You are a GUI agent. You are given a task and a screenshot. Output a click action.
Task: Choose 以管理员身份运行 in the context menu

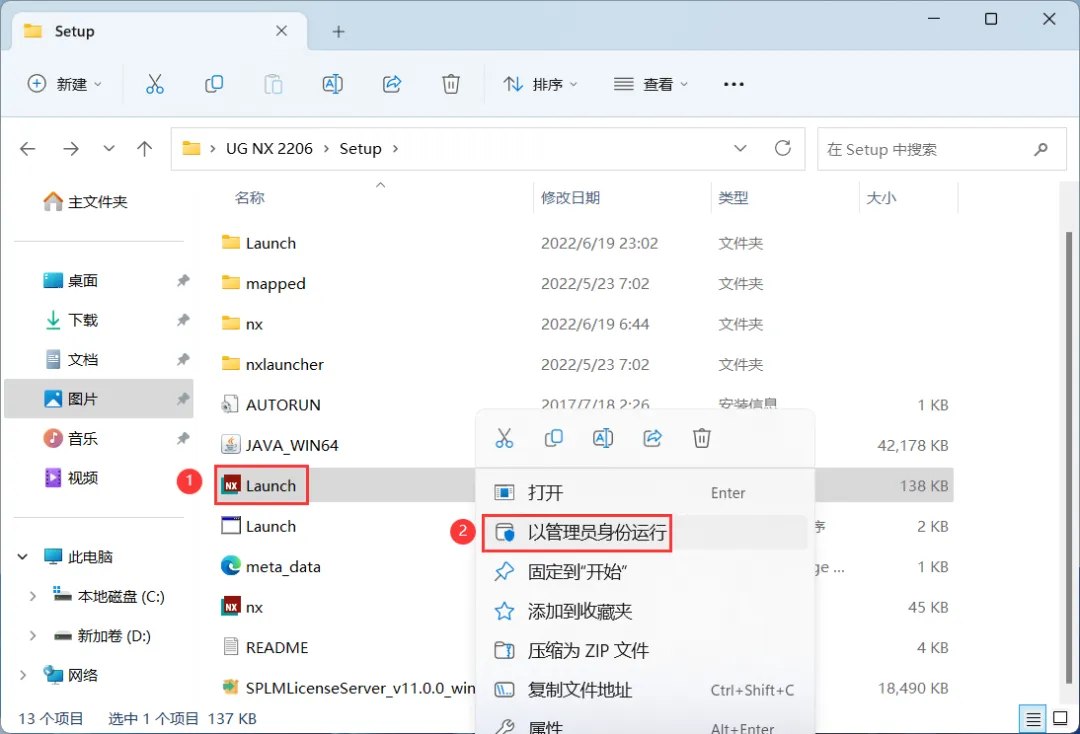645,532
